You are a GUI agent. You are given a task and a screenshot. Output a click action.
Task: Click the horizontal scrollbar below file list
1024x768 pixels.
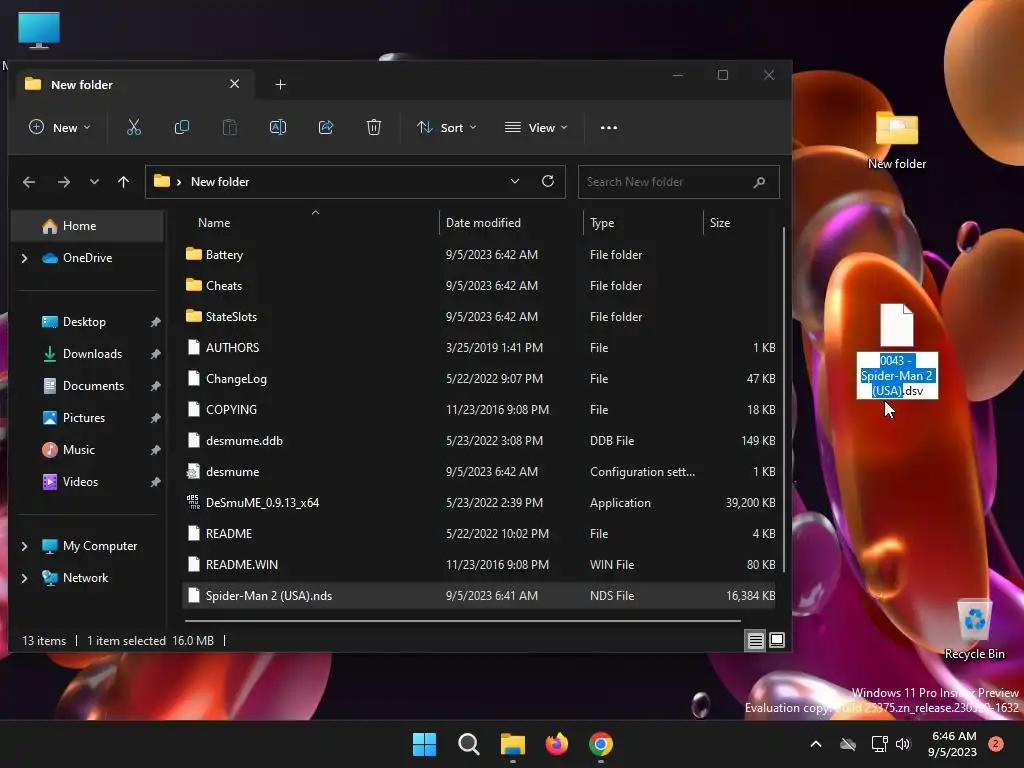click(x=463, y=620)
